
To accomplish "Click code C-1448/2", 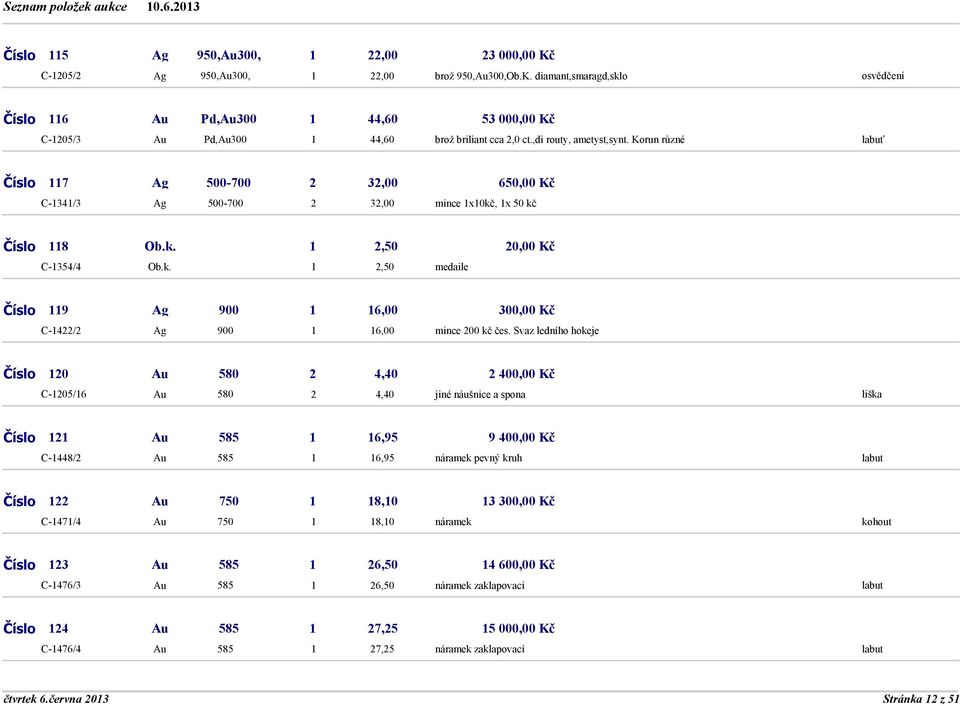I will [61, 458].
